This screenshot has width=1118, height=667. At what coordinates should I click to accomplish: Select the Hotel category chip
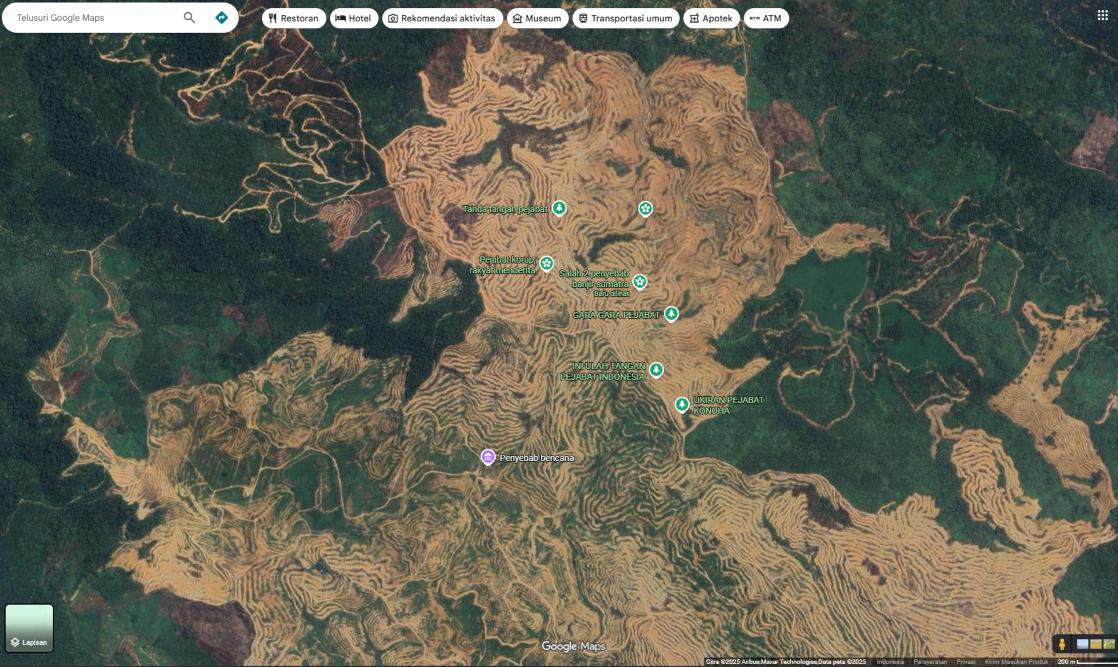[x=354, y=18]
